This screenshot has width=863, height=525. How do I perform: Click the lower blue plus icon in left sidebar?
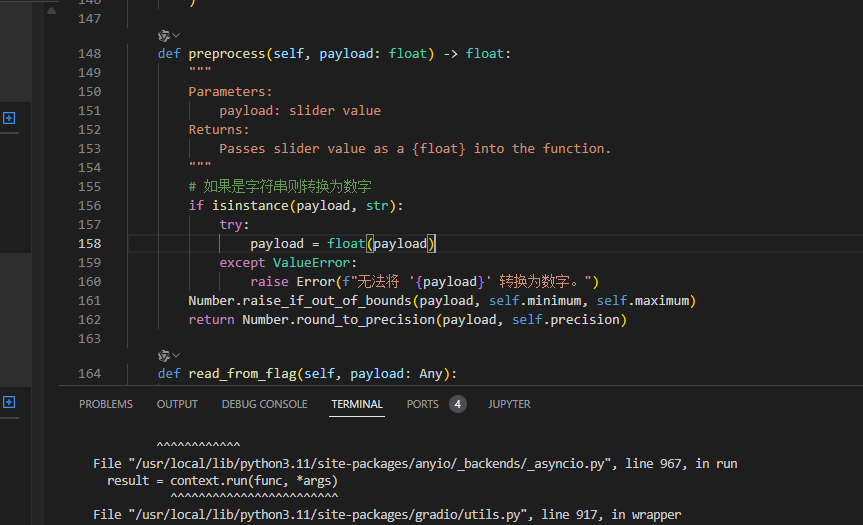pos(9,402)
